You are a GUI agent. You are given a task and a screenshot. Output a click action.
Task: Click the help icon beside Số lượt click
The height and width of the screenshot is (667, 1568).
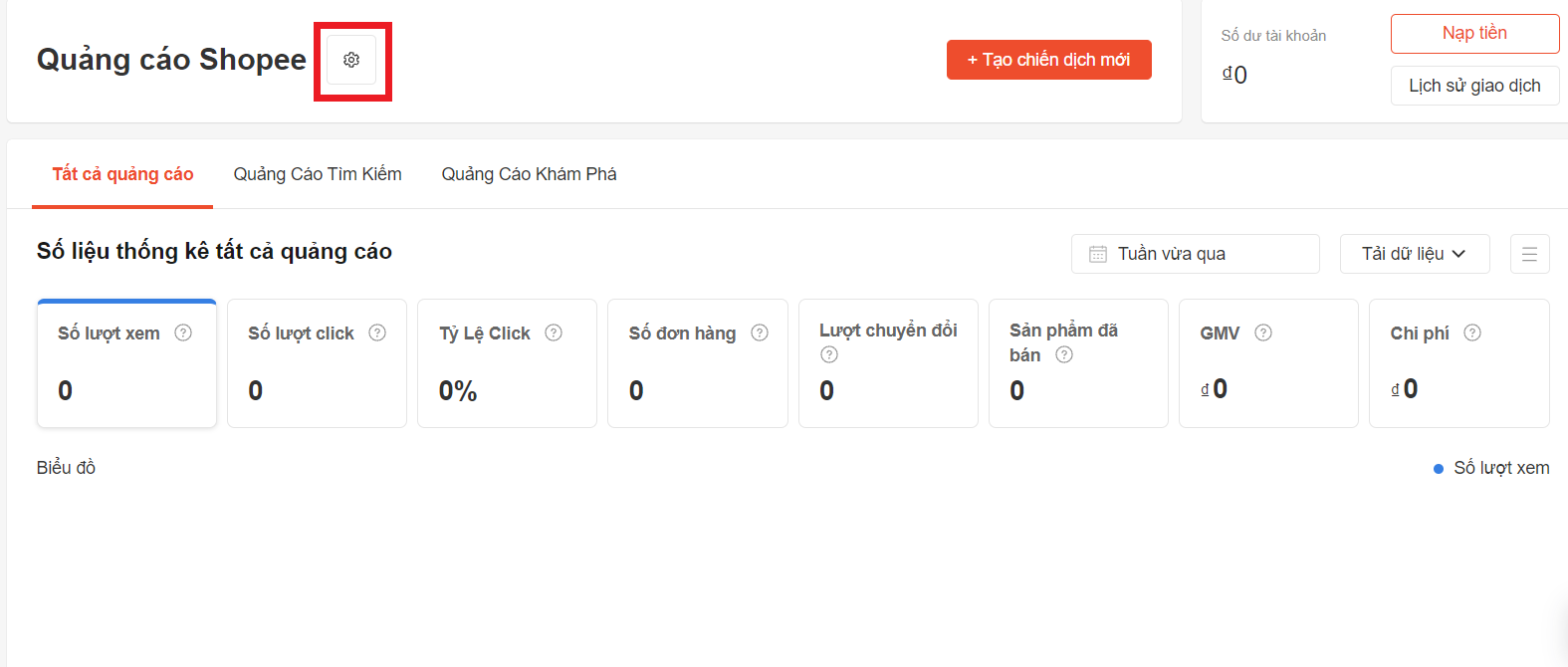click(x=377, y=333)
